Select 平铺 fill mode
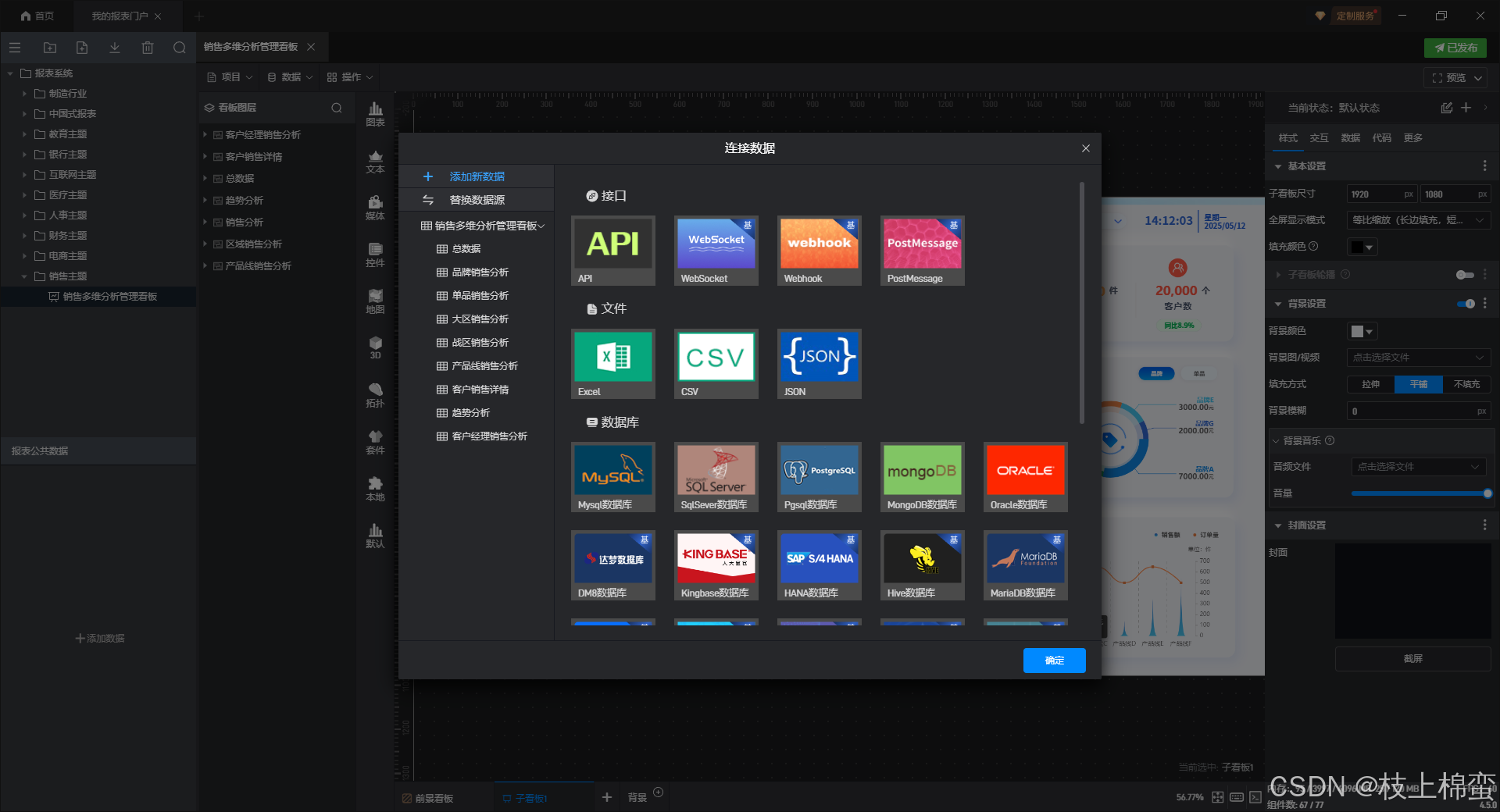1500x812 pixels. (1419, 384)
